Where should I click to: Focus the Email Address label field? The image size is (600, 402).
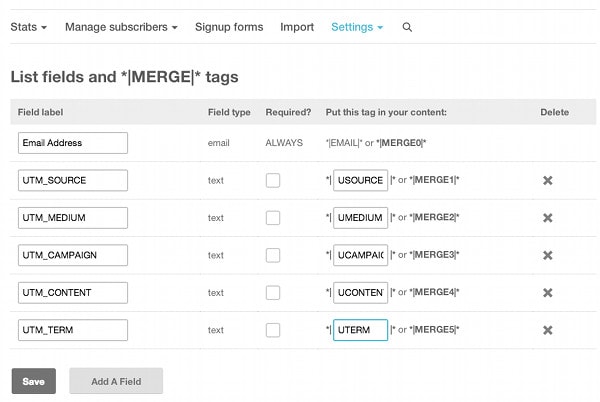point(73,143)
